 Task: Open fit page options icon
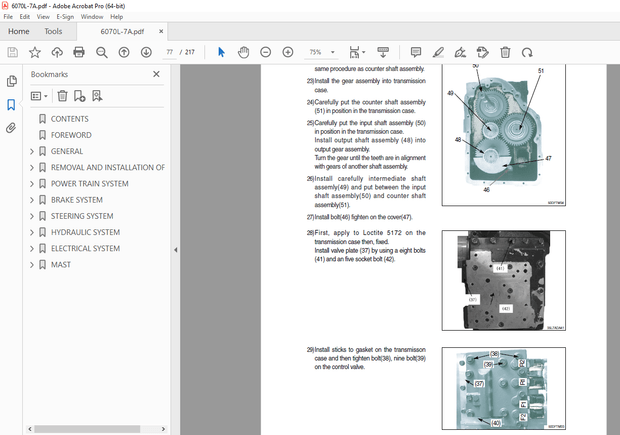point(357,52)
